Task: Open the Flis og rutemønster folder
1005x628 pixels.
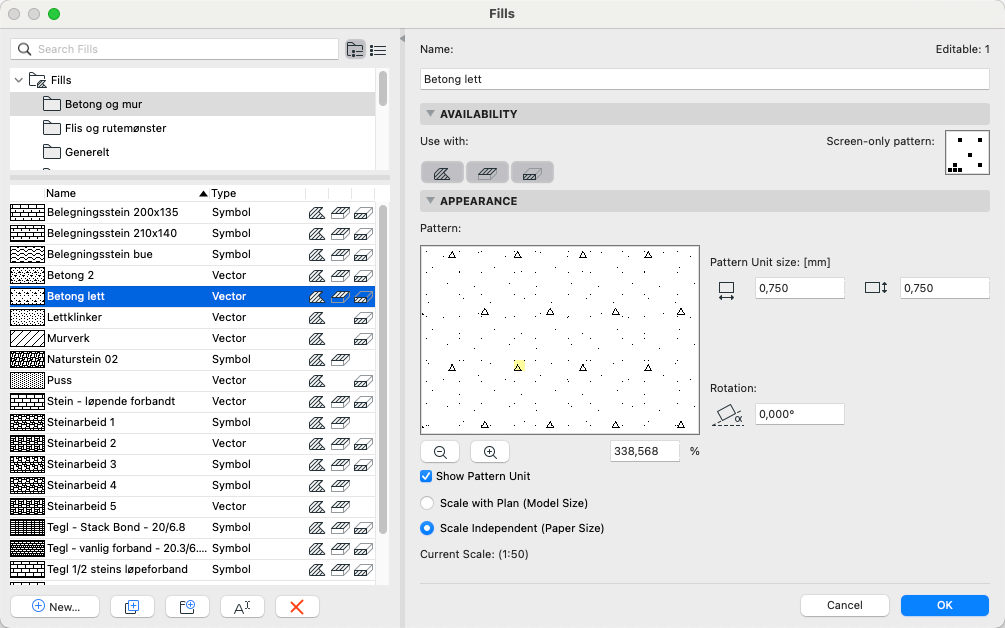Action: (x=115, y=128)
